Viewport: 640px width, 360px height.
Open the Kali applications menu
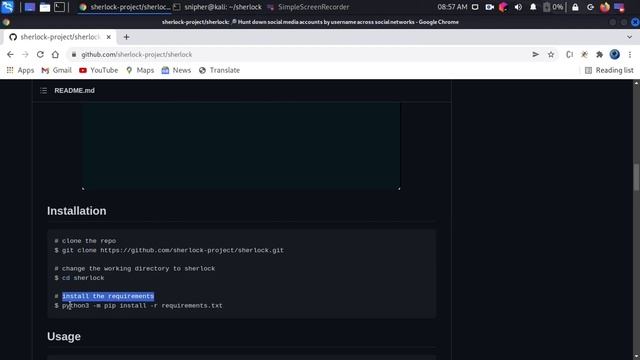[7, 7]
